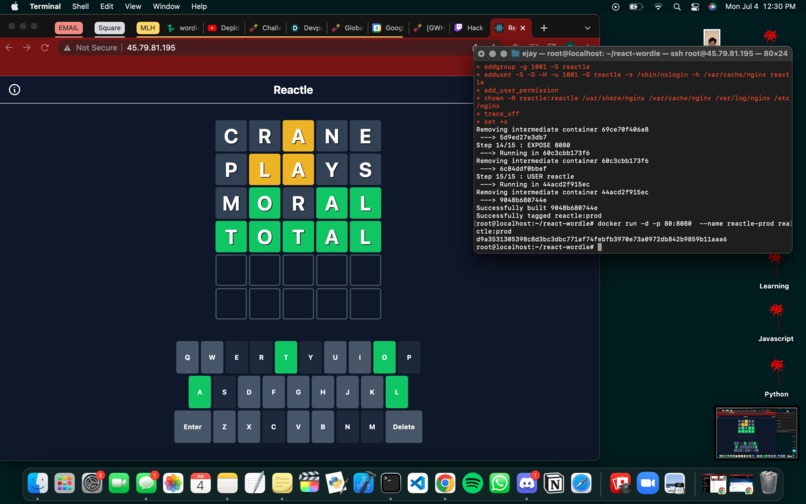Click the Not Secure site warning
The image size is (806, 504).
coord(90,47)
